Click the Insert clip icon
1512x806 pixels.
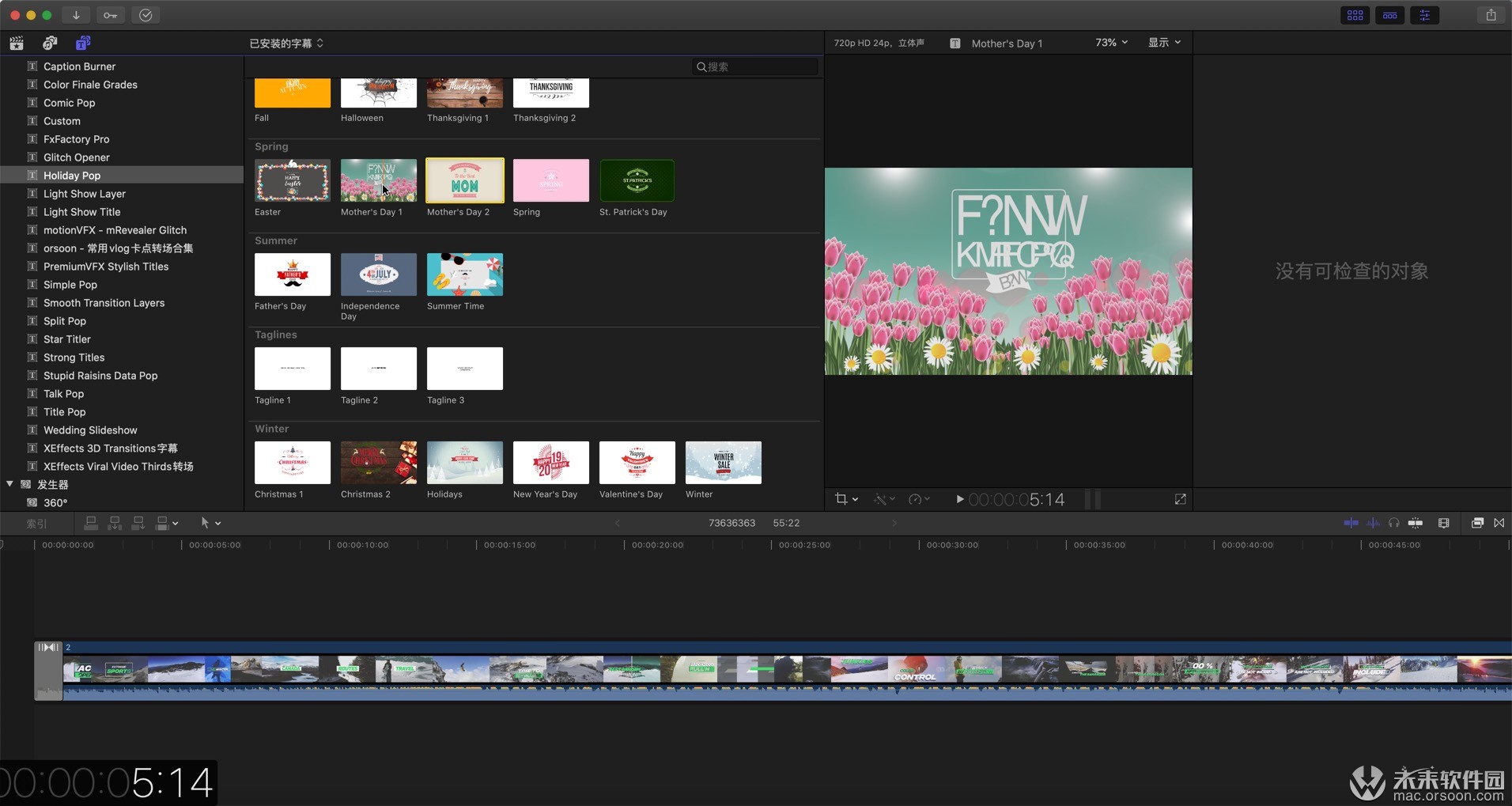[115, 523]
